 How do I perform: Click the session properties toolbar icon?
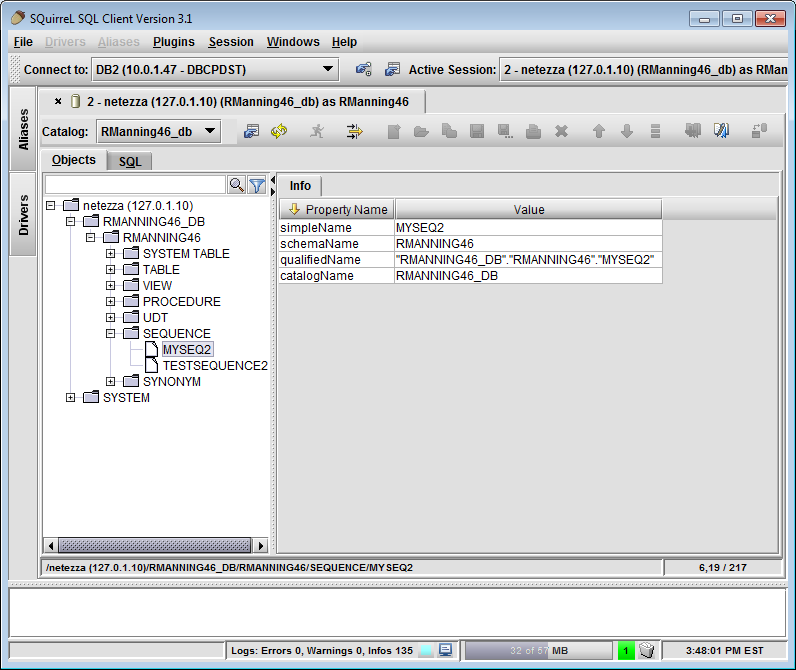(x=252, y=131)
